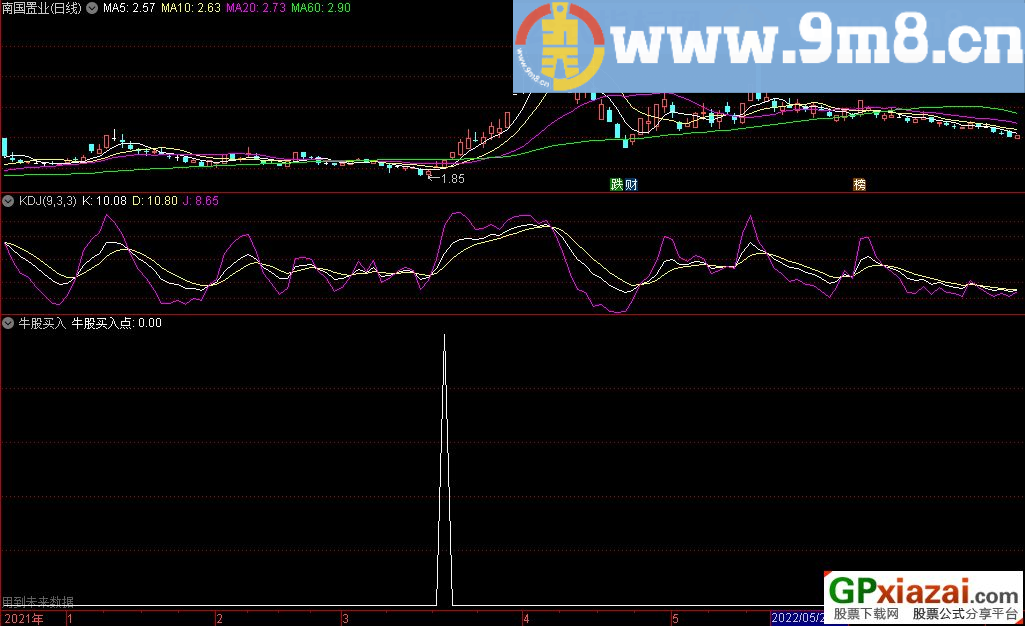Image resolution: width=1025 pixels, height=626 pixels.
Task: Open the KDJ indicator dropdown arrow
Action: coord(8,201)
